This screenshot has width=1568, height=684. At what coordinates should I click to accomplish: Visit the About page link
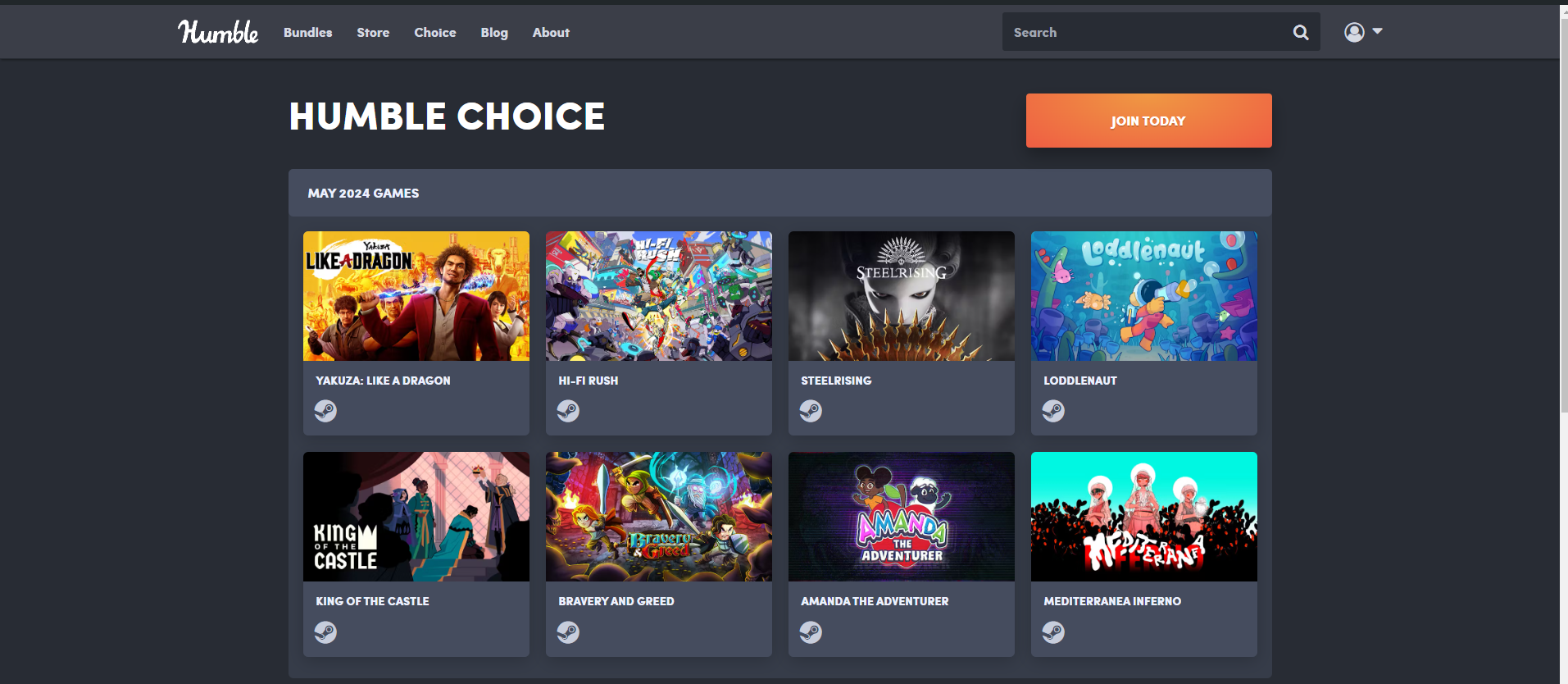click(551, 33)
